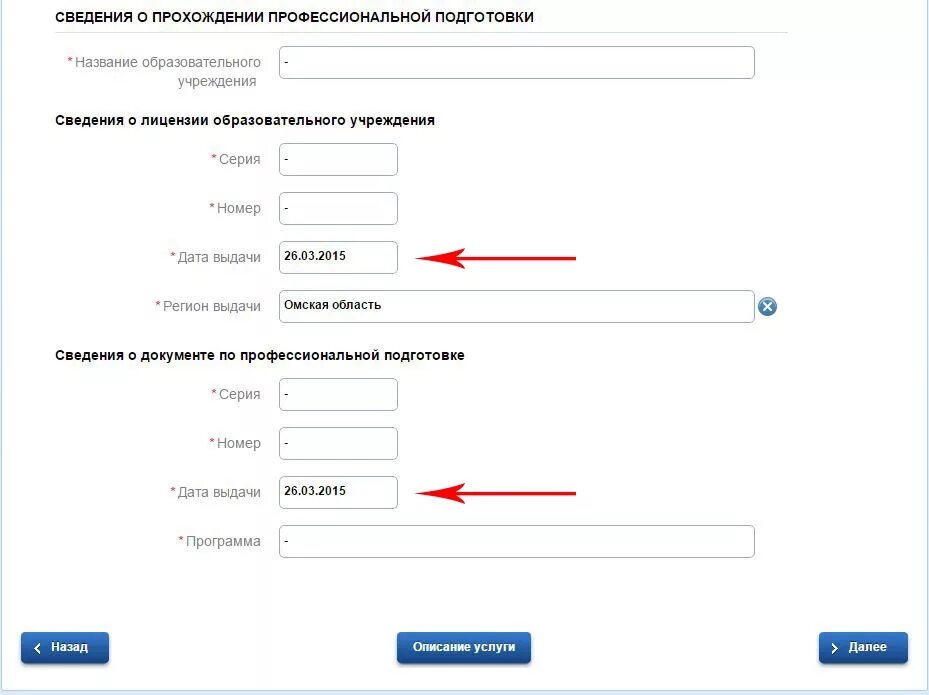
Task: Focus the Программа input field
Action: [517, 542]
